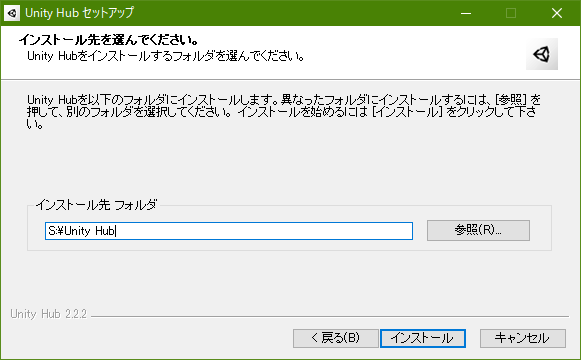Screen dimensions: 581x360
Task: Click the インストール先 フォルダ group label
Action: tap(96, 204)
